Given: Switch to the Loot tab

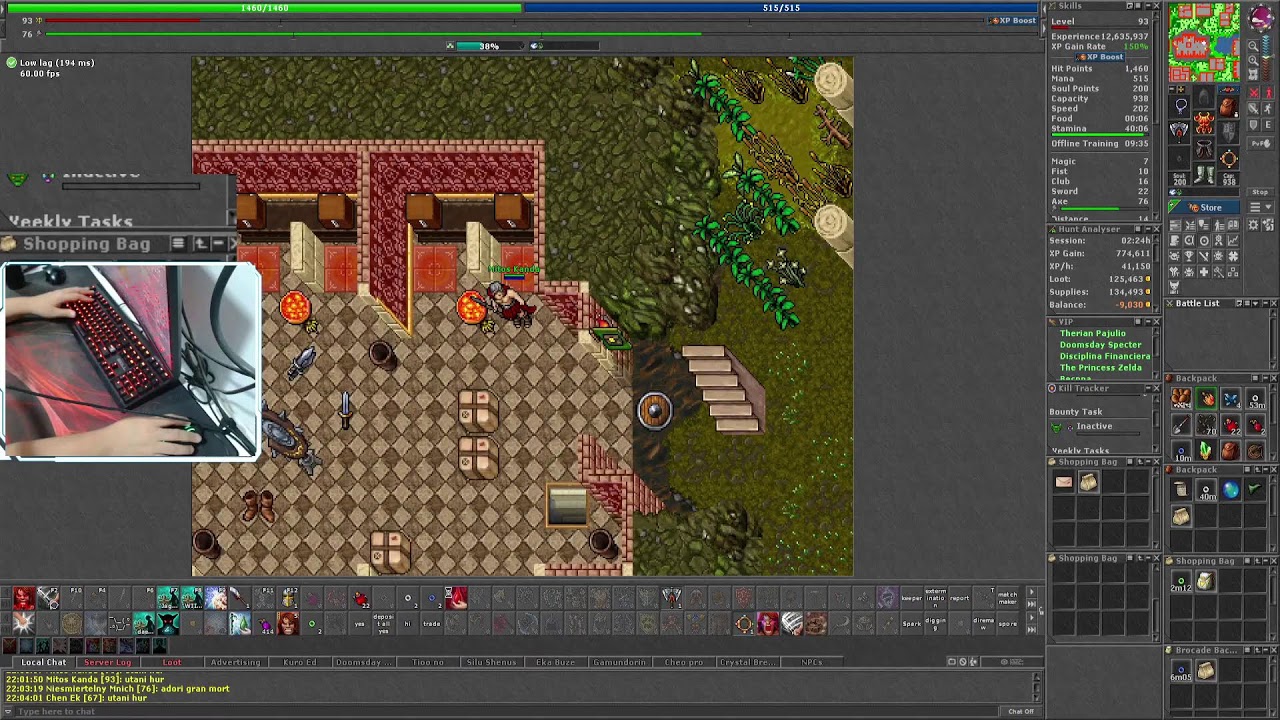Looking at the screenshot, I should (172, 662).
